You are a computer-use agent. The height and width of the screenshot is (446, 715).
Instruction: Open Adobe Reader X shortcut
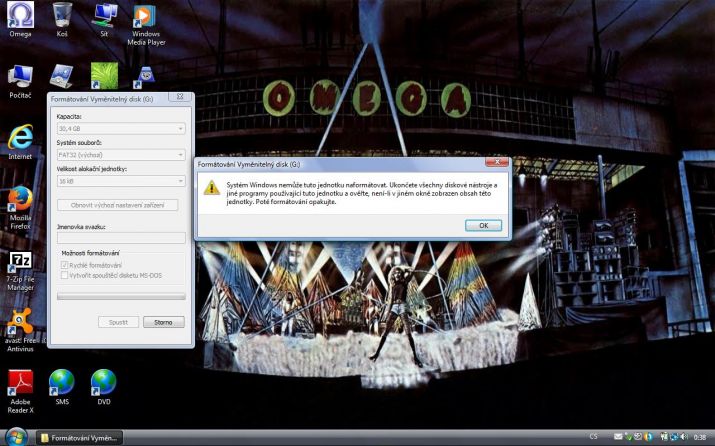(20, 391)
